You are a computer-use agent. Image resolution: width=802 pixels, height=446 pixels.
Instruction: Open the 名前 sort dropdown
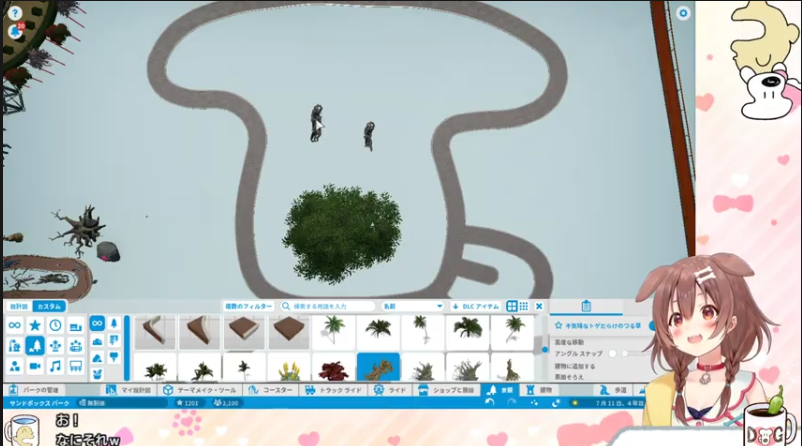pos(413,306)
